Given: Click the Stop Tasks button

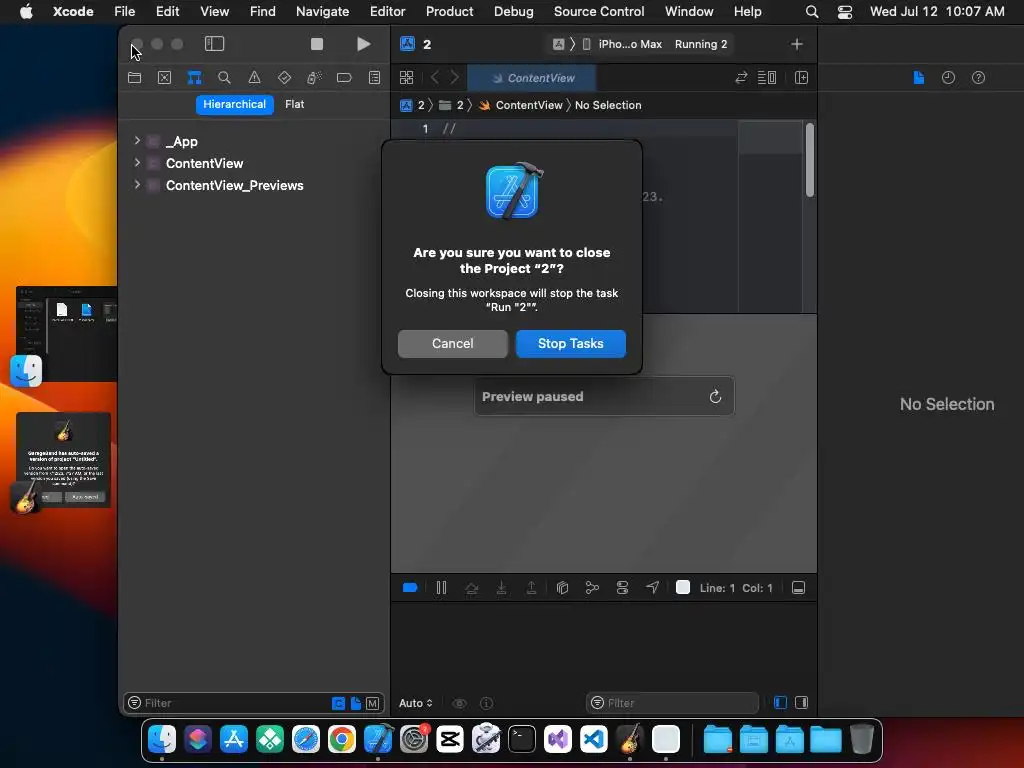Looking at the screenshot, I should 570,344.
